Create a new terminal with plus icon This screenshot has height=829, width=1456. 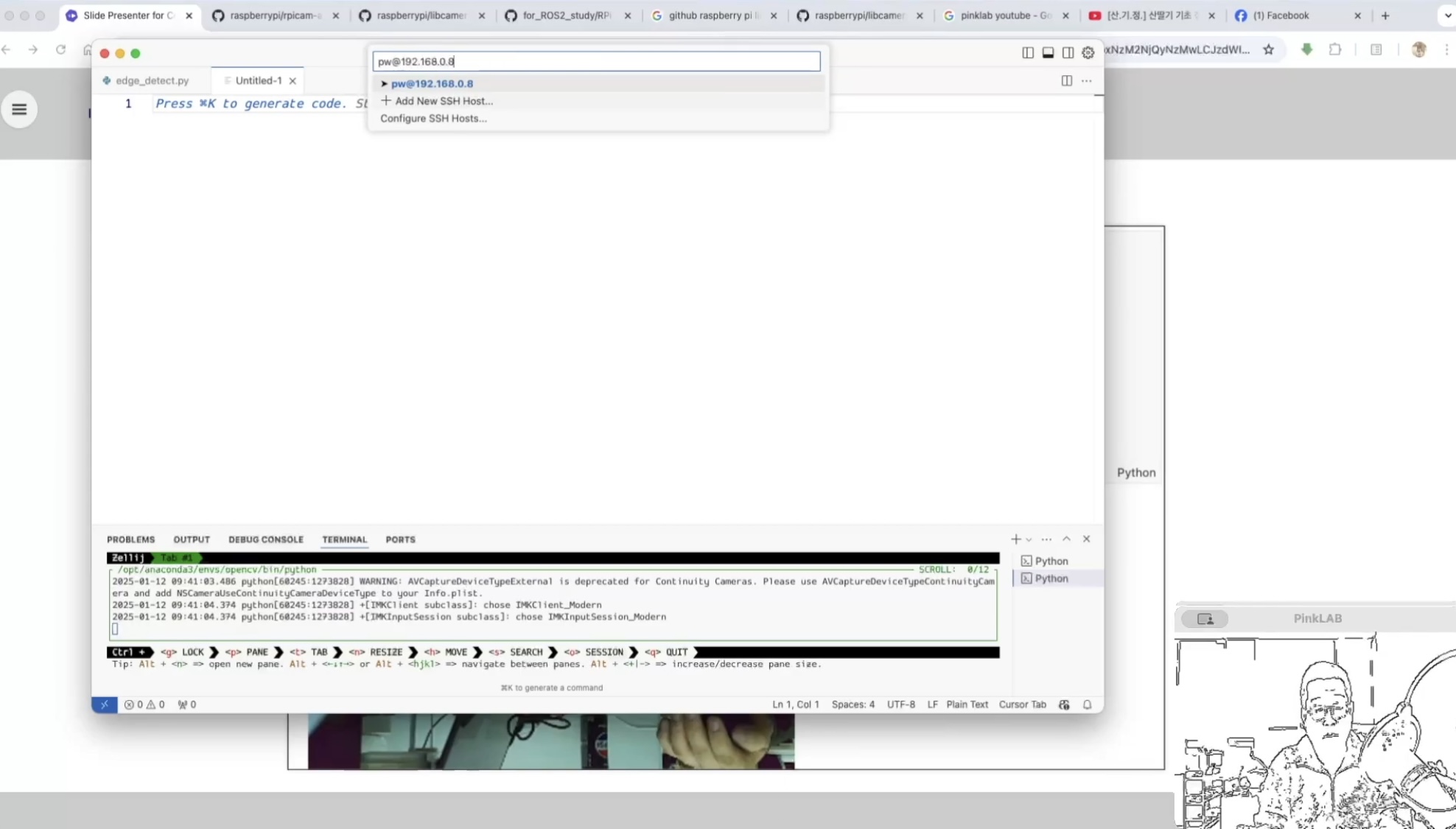pos(1015,539)
